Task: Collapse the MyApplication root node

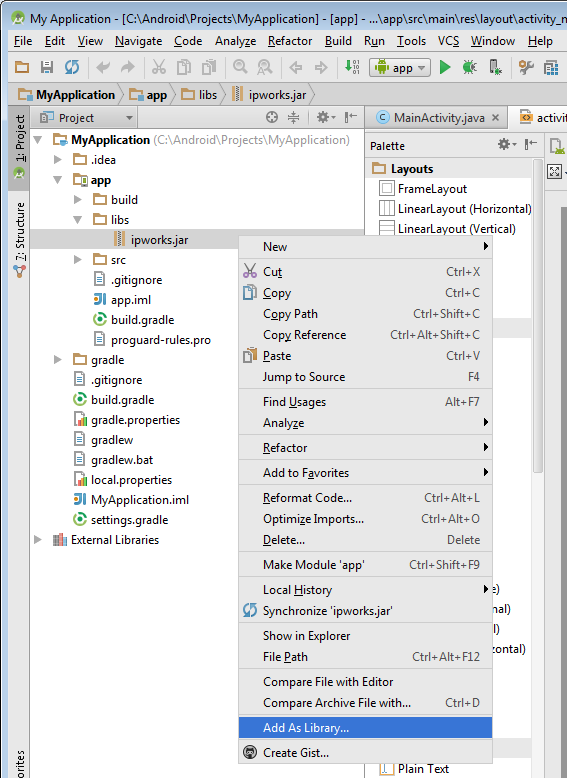Action: point(38,140)
